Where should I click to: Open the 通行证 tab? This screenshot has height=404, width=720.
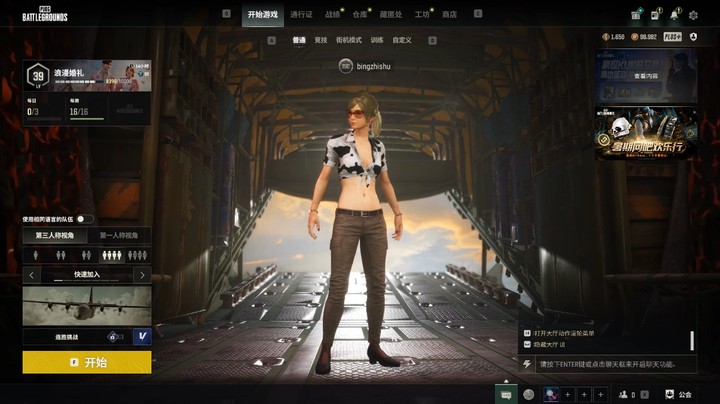point(301,15)
